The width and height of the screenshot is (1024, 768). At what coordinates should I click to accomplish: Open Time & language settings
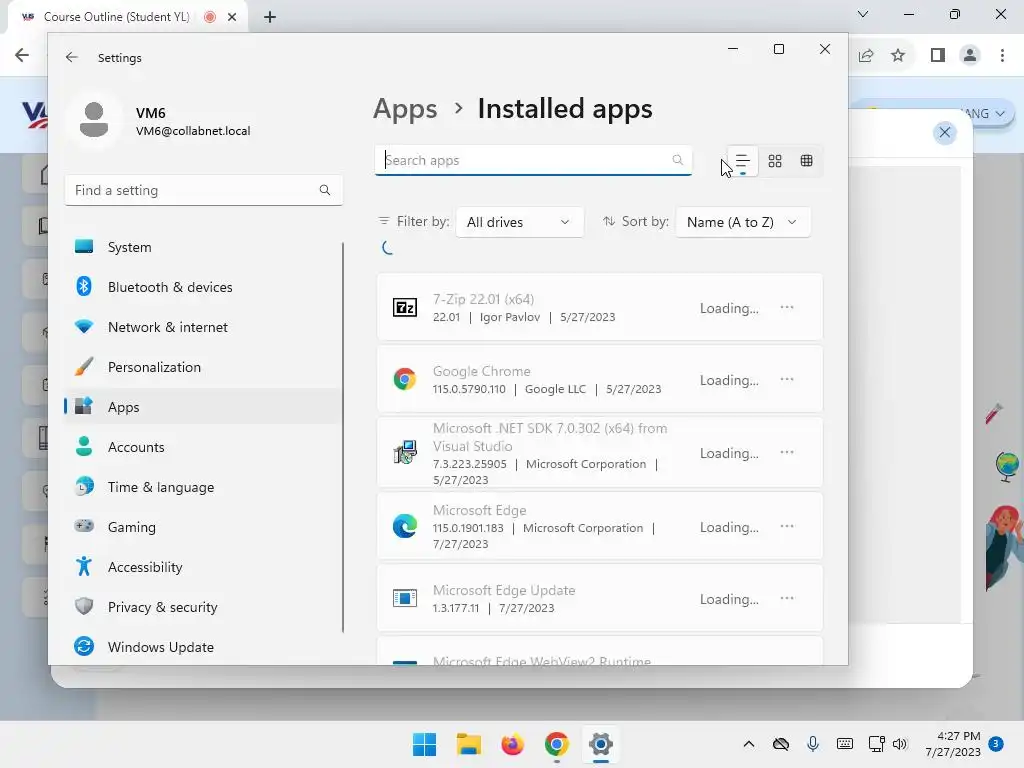203,487
